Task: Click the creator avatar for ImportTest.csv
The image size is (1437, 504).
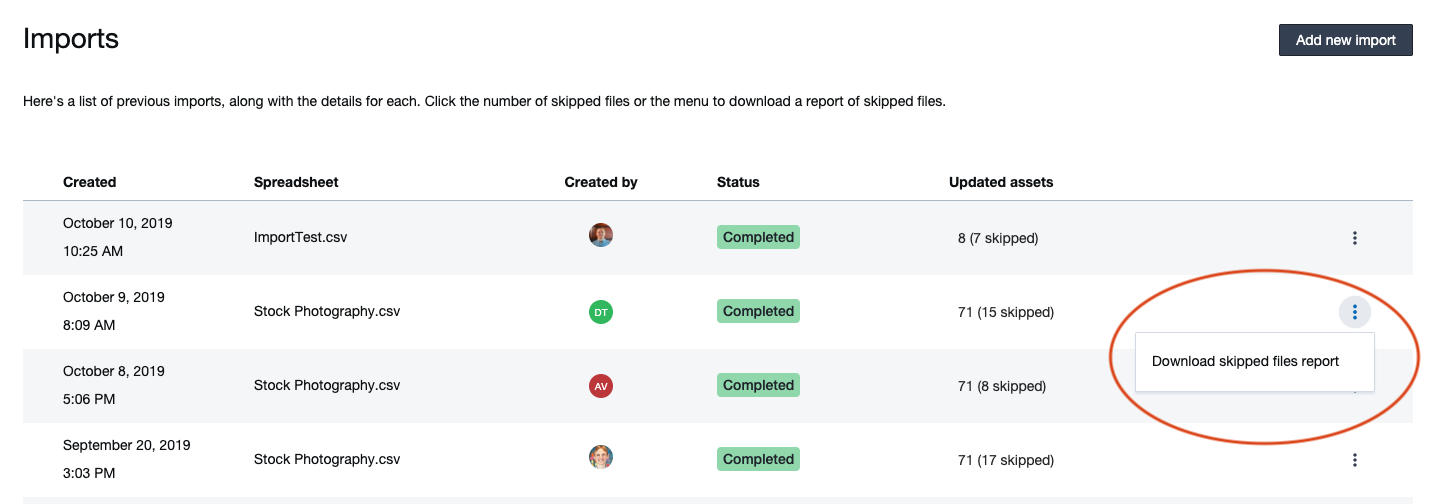Action: tap(600, 236)
